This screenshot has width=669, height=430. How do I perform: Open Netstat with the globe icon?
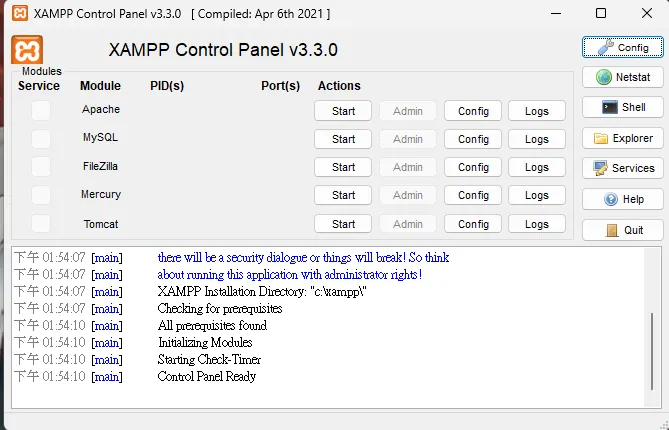click(604, 77)
